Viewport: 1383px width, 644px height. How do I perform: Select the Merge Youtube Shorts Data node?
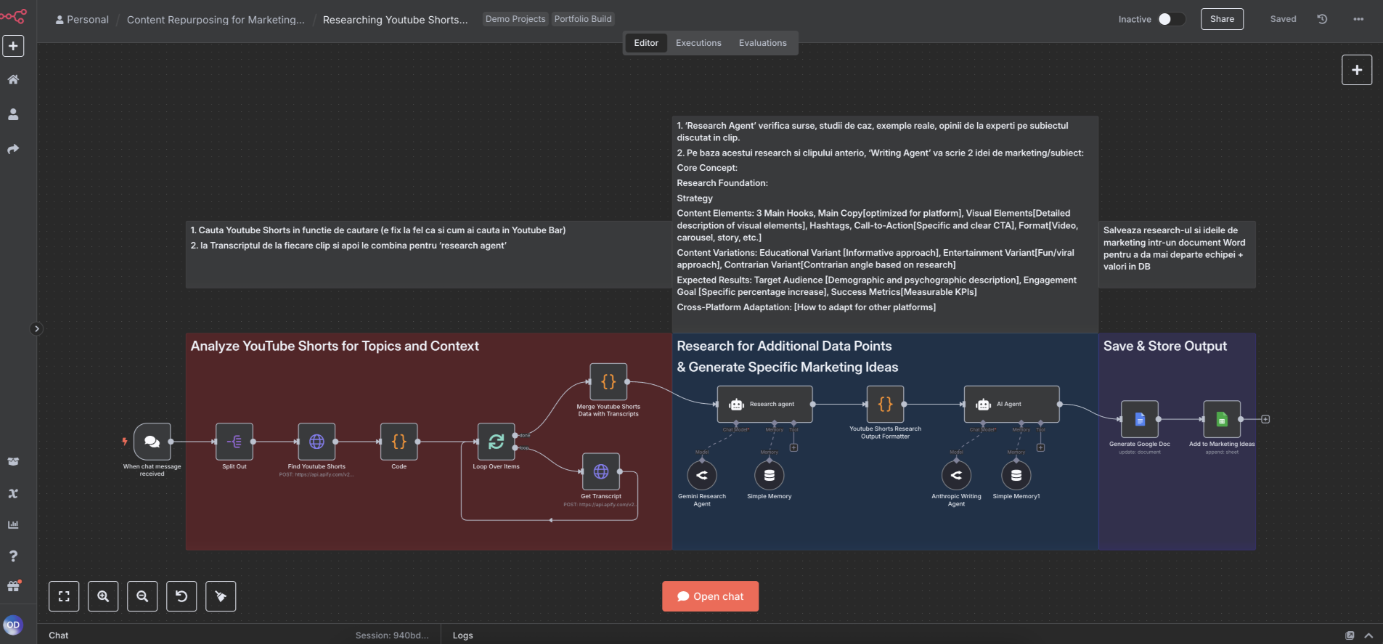click(x=608, y=382)
